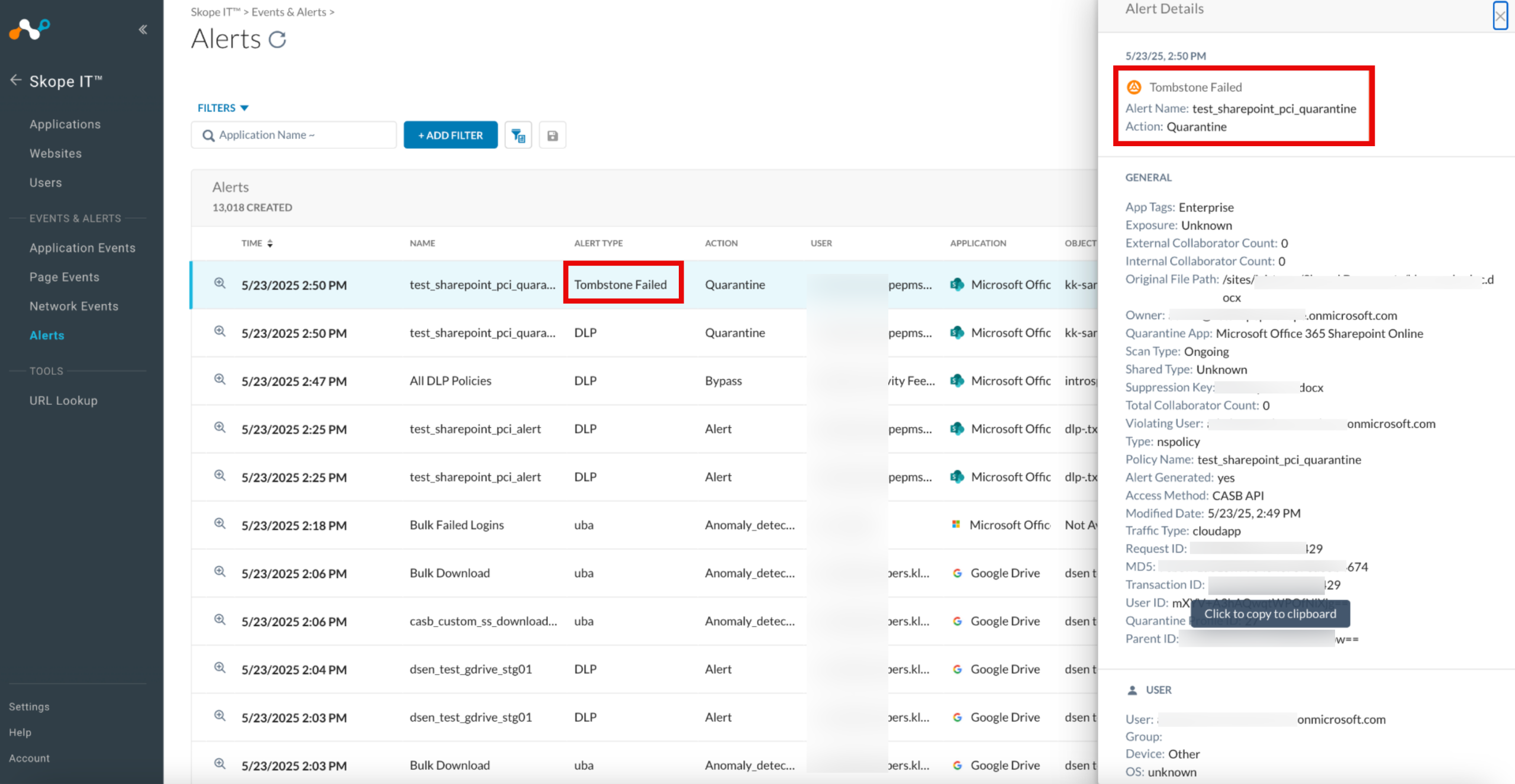Open the Application Name filter operator dropdown
The width and height of the screenshot is (1515, 784).
pos(311,134)
